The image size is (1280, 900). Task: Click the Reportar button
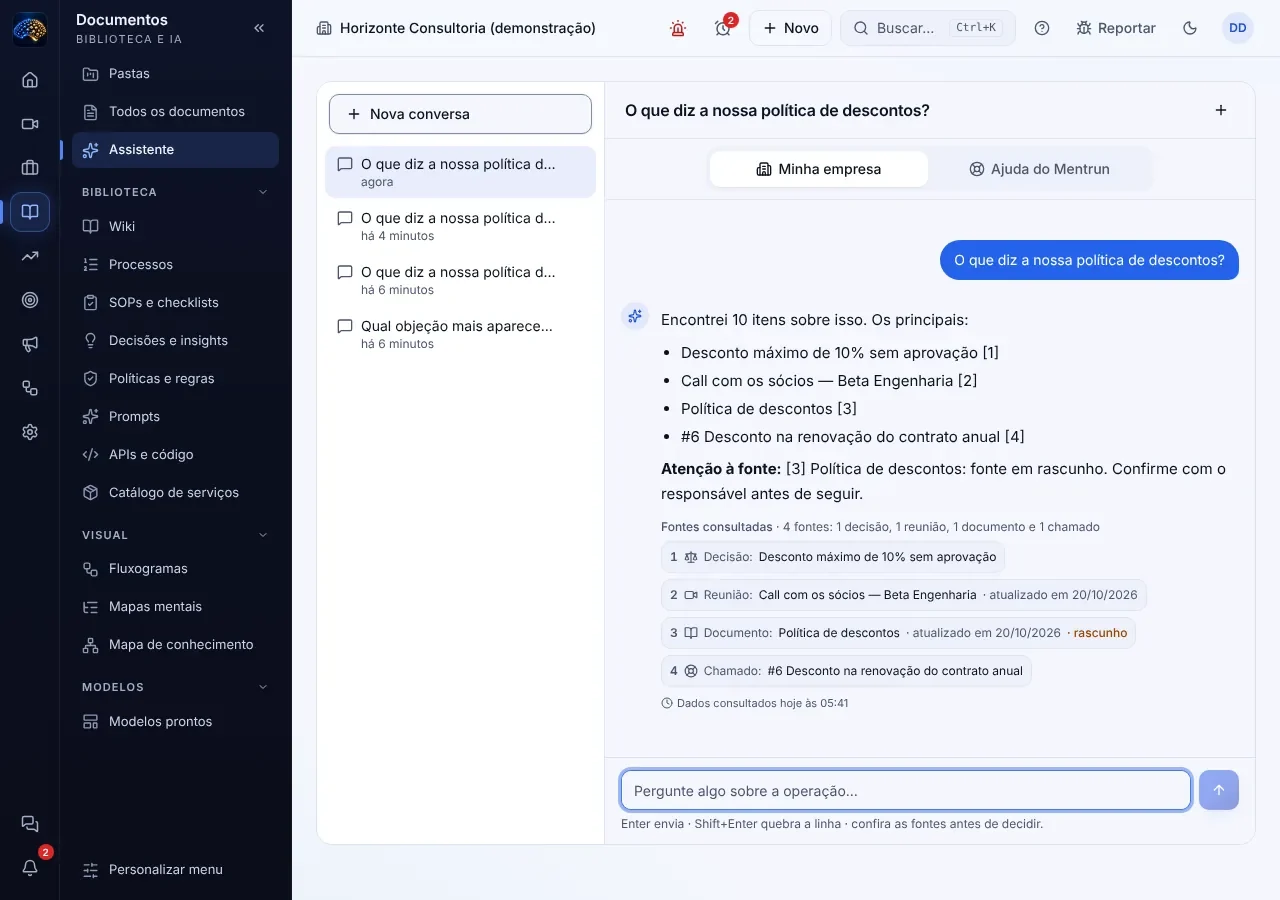(1116, 28)
